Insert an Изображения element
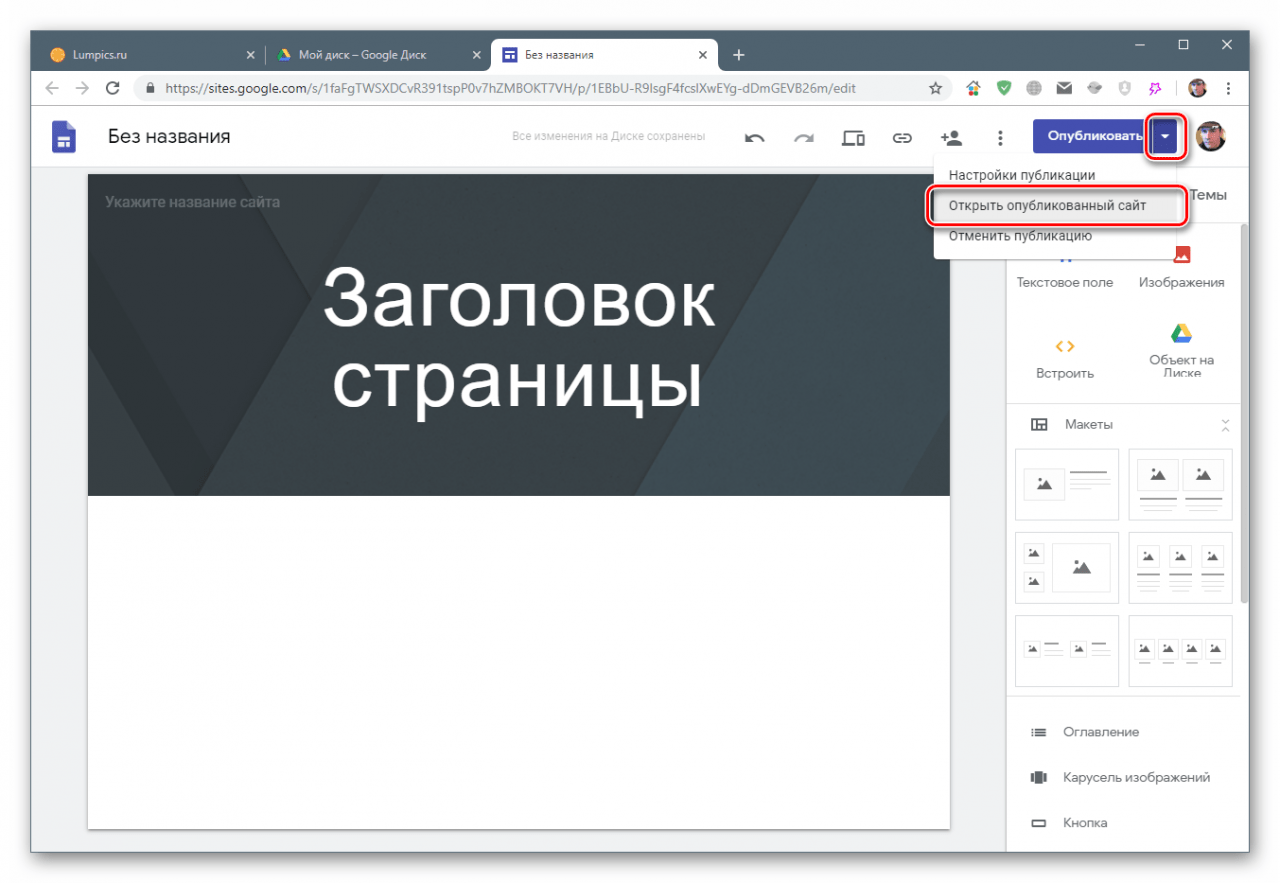This screenshot has height=883, width=1280. [x=1181, y=268]
